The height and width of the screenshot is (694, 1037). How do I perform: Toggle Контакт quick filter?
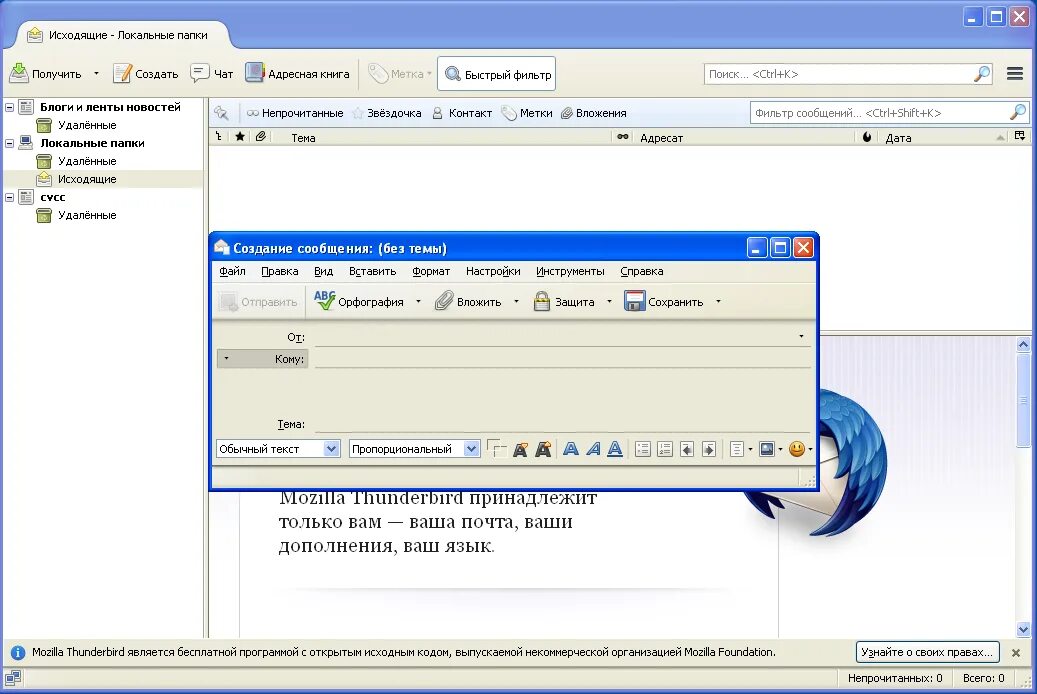[462, 113]
